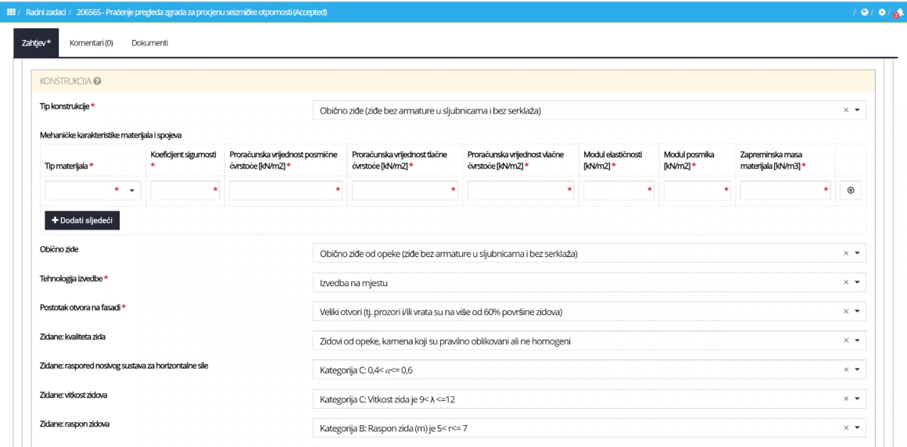Clear the raspored nosivog sustava selection

[x=846, y=370]
